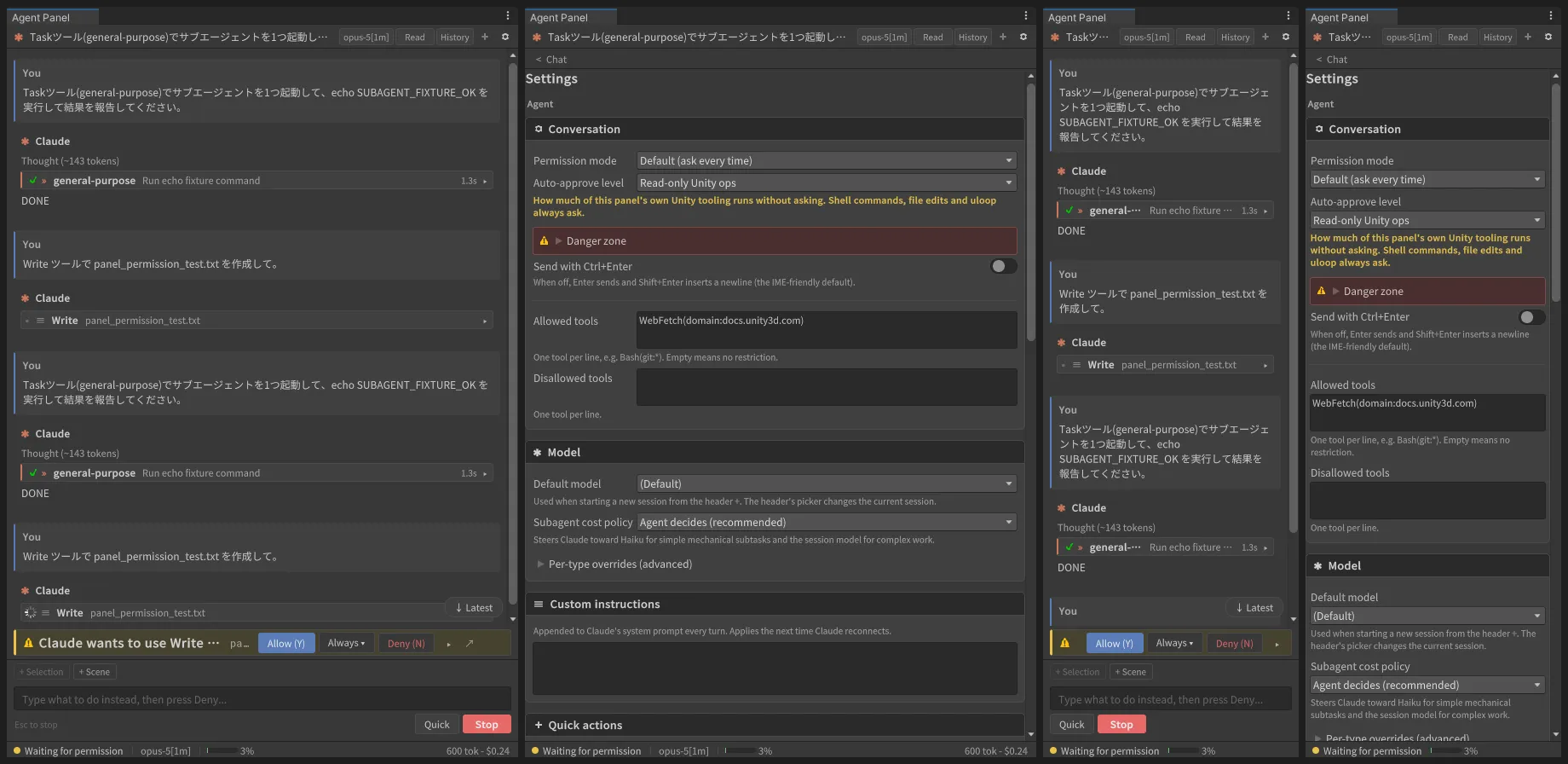Click gear icon in narrow chat panel header
Image resolution: width=1568 pixels, height=764 pixels.
[x=1286, y=37]
